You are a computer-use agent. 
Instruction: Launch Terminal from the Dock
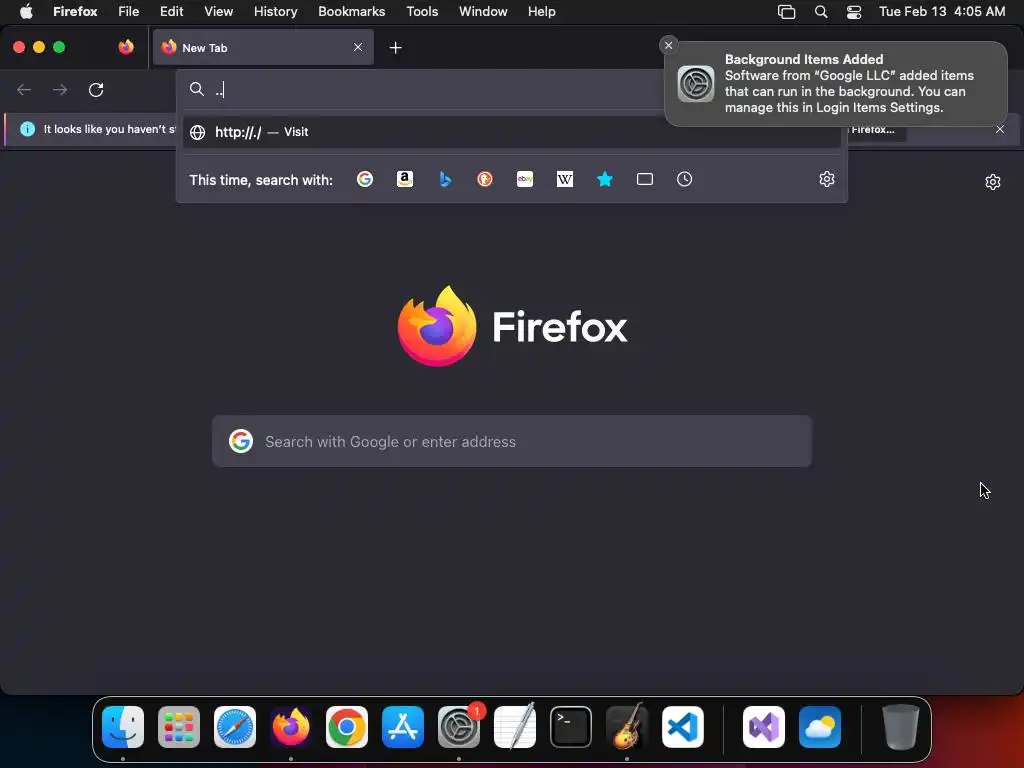(571, 727)
